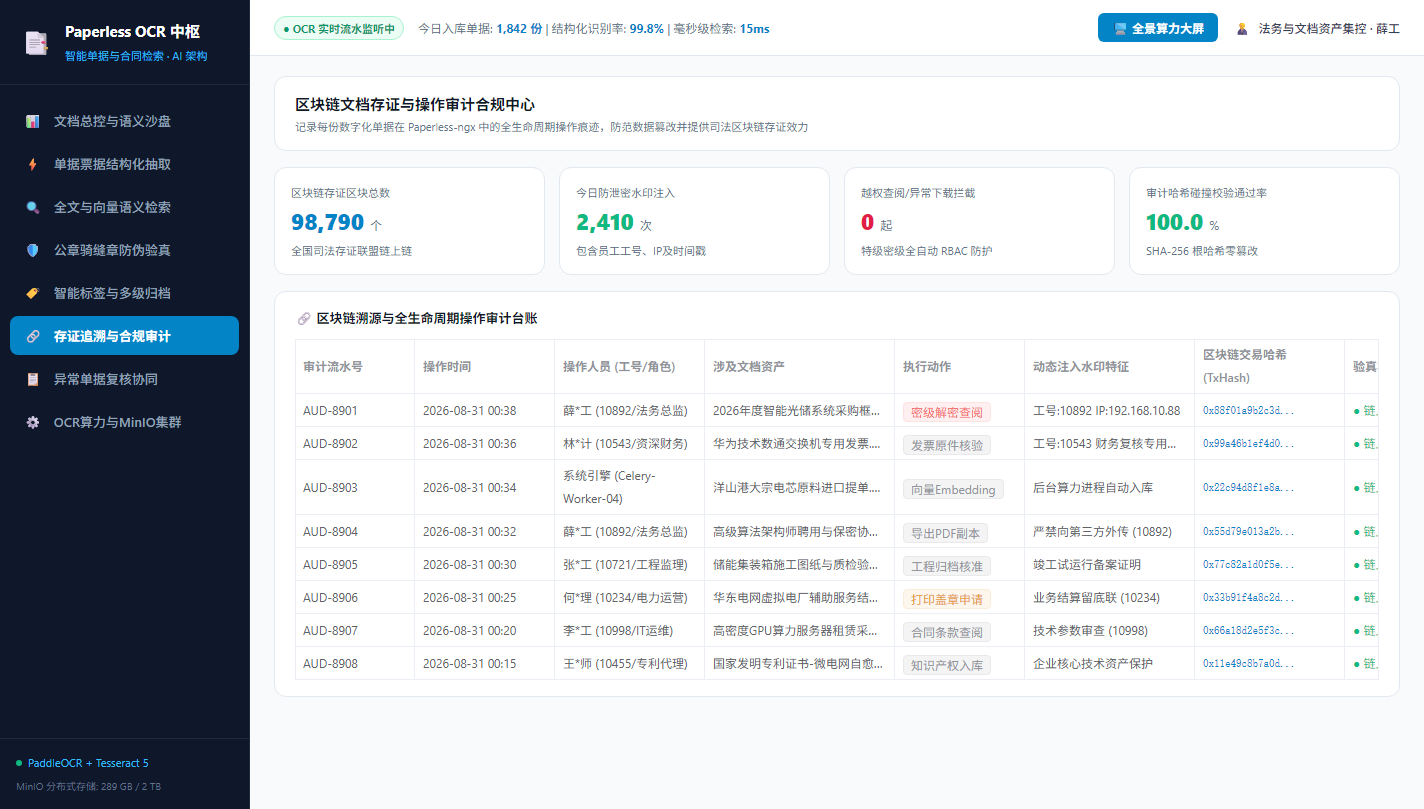Click operator 何*理 (10234/电力运营) cell
Screen dimensions: 1424x809
[x=630, y=598]
